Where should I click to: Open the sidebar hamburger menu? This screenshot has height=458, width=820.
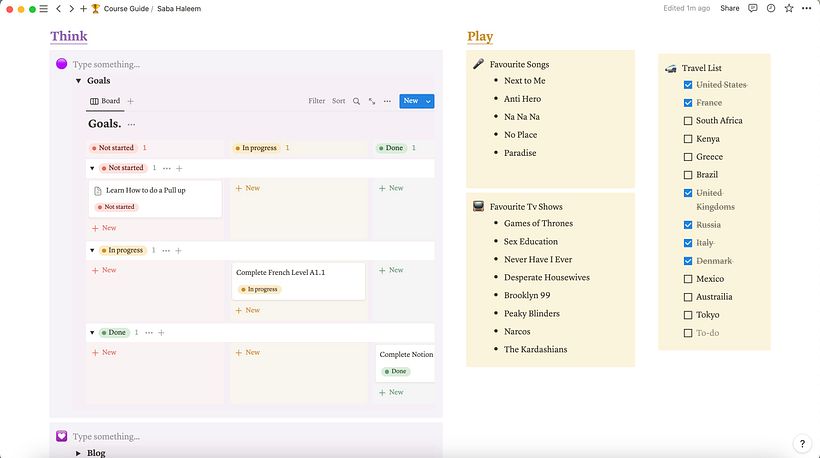click(x=44, y=9)
